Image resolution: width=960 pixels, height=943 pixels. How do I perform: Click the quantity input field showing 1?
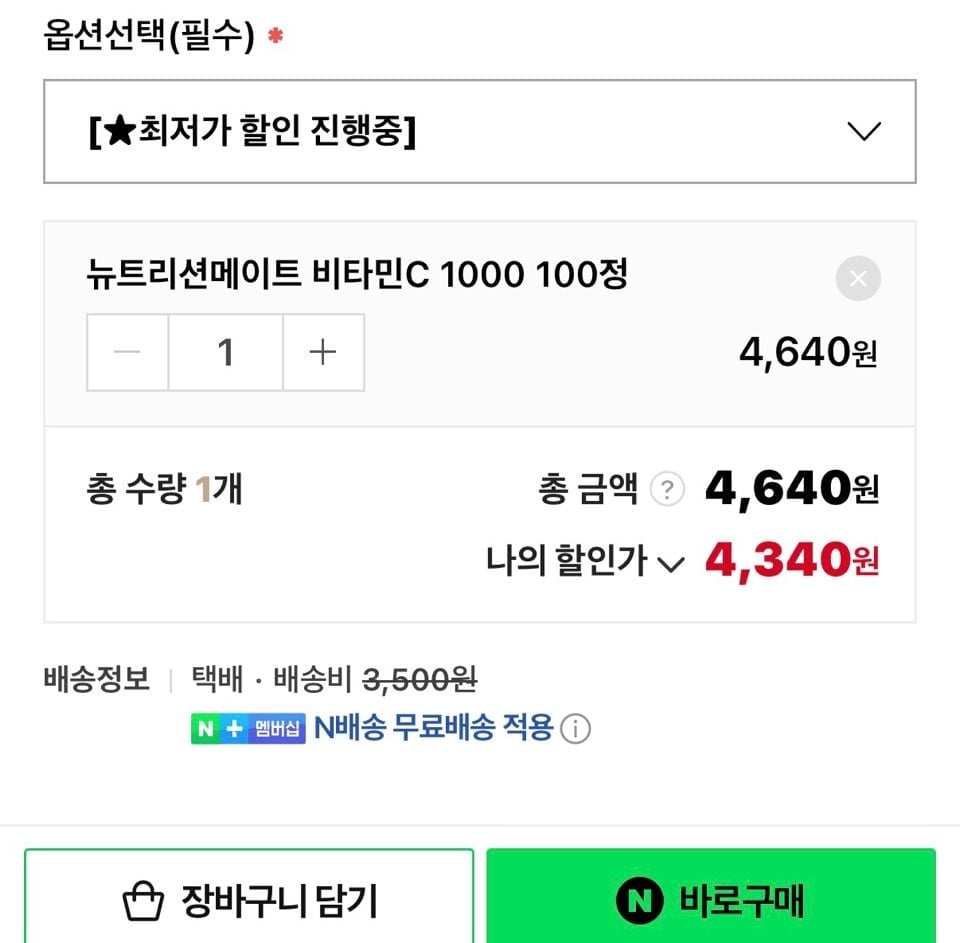[226, 352]
